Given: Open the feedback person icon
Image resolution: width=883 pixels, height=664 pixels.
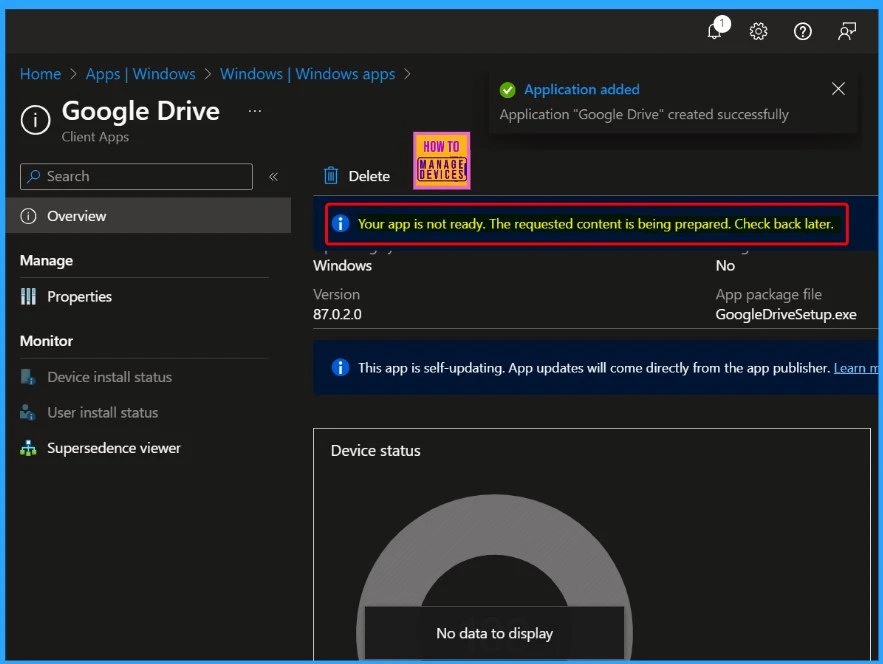Looking at the screenshot, I should tap(846, 31).
